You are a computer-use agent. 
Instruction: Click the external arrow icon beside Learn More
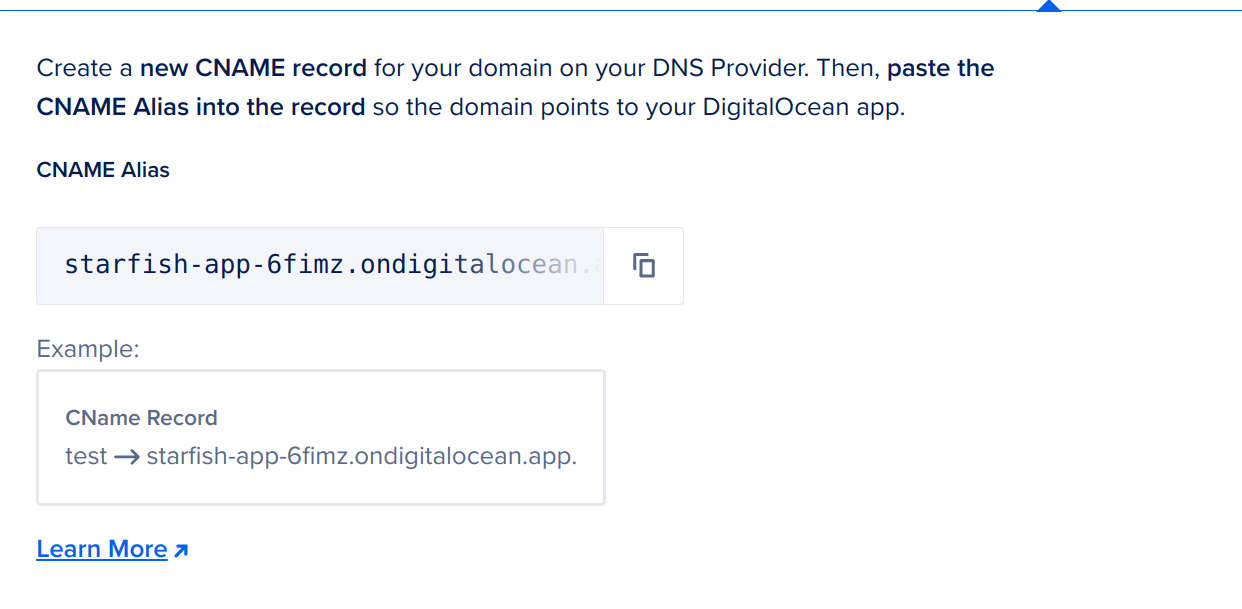[x=181, y=550]
